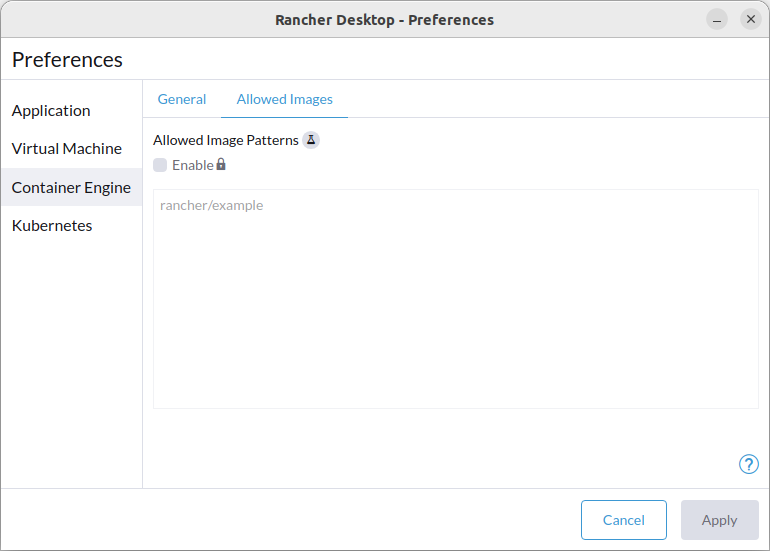Click the Rancher Desktop - Preferences title
Viewport: 770px width, 551px height.
(x=385, y=20)
